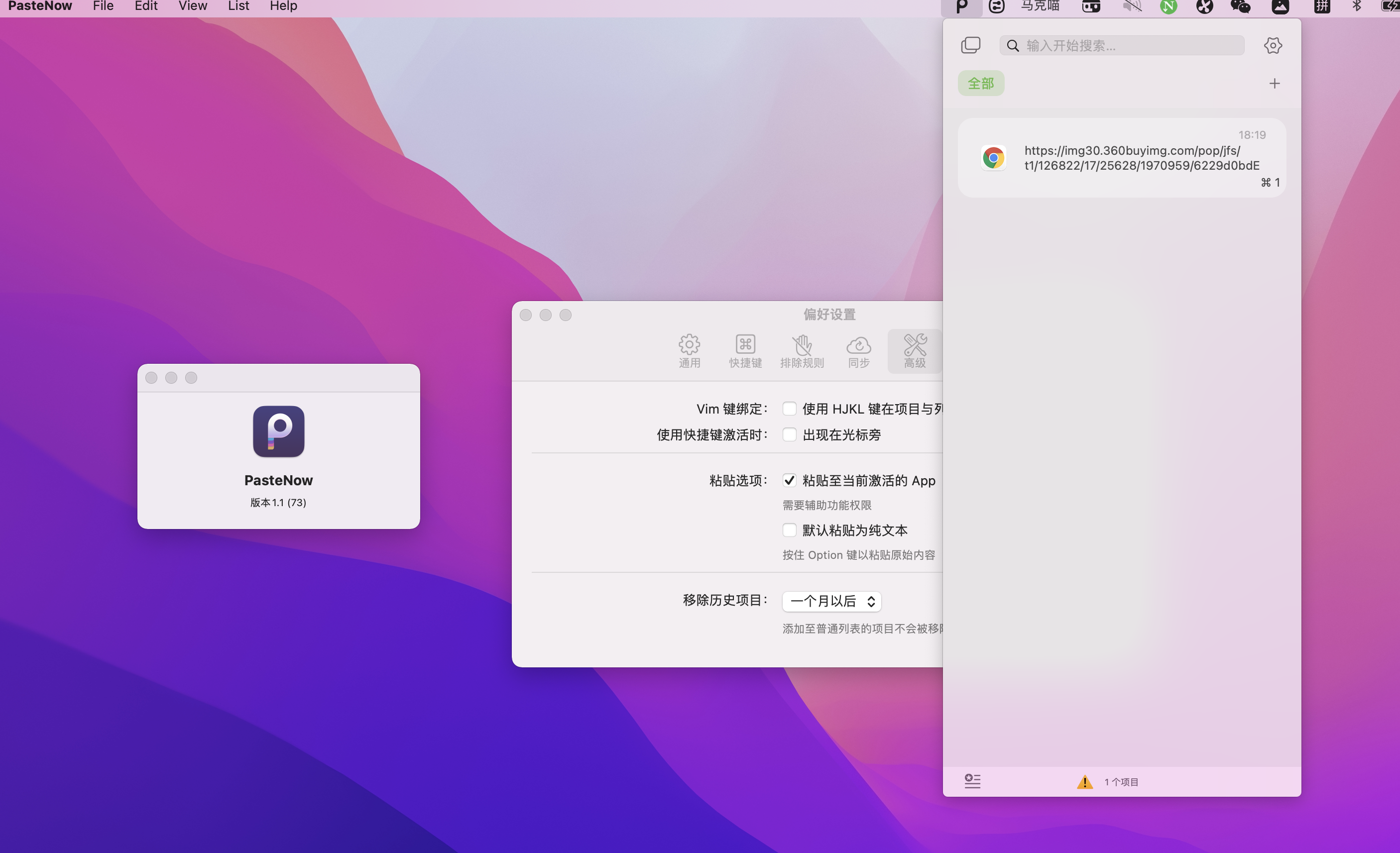Image resolution: width=1400 pixels, height=853 pixels.
Task: Select the 全部 list filter button
Action: [981, 84]
